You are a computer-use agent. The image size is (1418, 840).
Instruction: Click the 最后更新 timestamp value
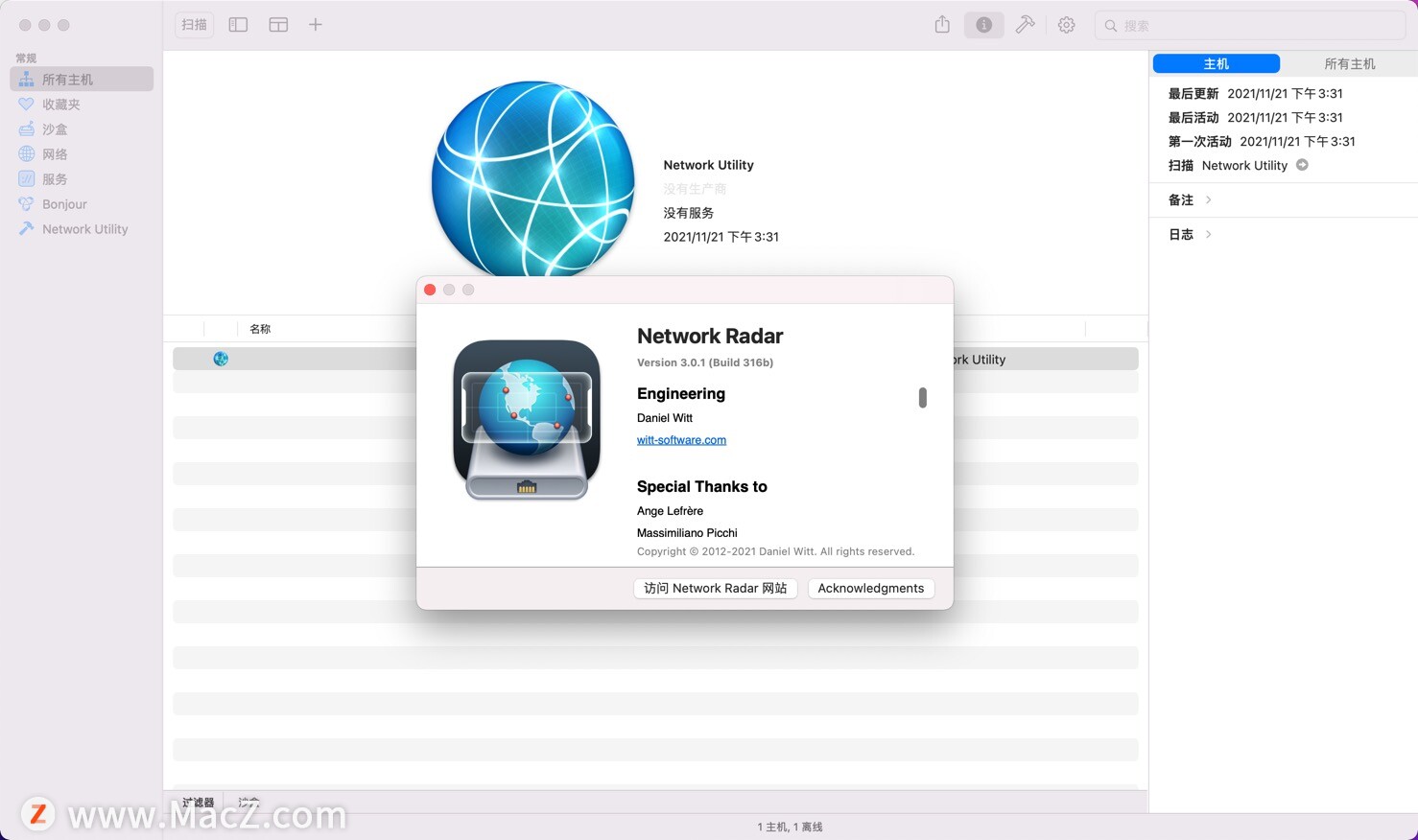pos(1285,94)
